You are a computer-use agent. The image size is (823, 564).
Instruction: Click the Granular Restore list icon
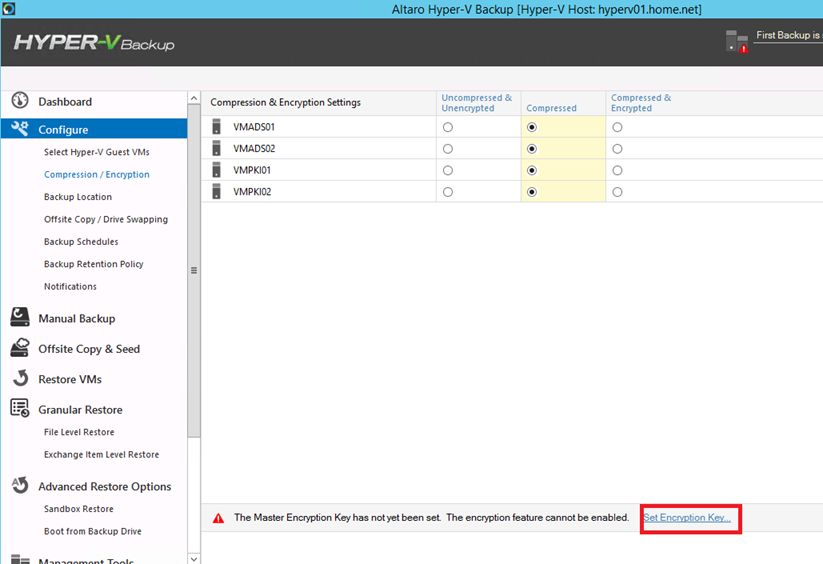click(20, 408)
